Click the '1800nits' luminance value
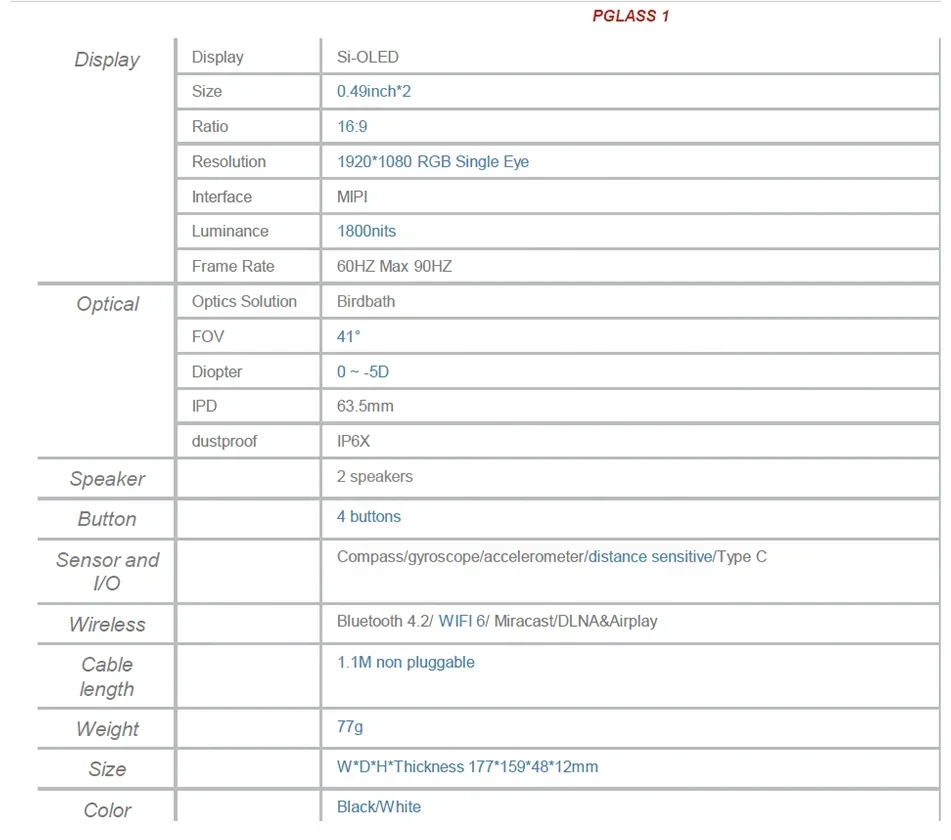The height and width of the screenshot is (840, 951). pos(366,231)
